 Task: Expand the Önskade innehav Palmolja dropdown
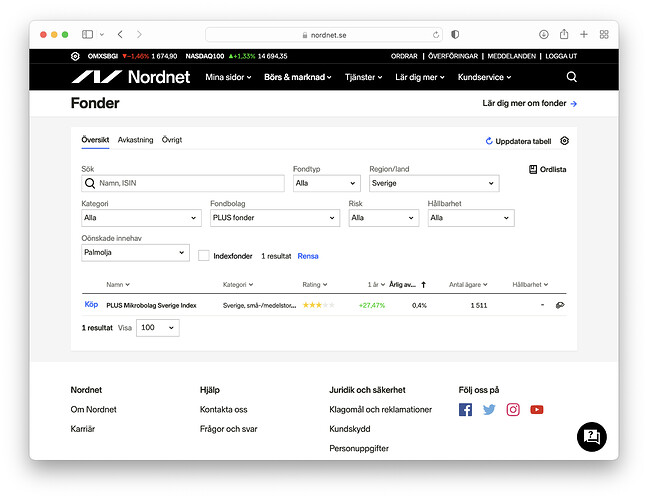pos(134,253)
